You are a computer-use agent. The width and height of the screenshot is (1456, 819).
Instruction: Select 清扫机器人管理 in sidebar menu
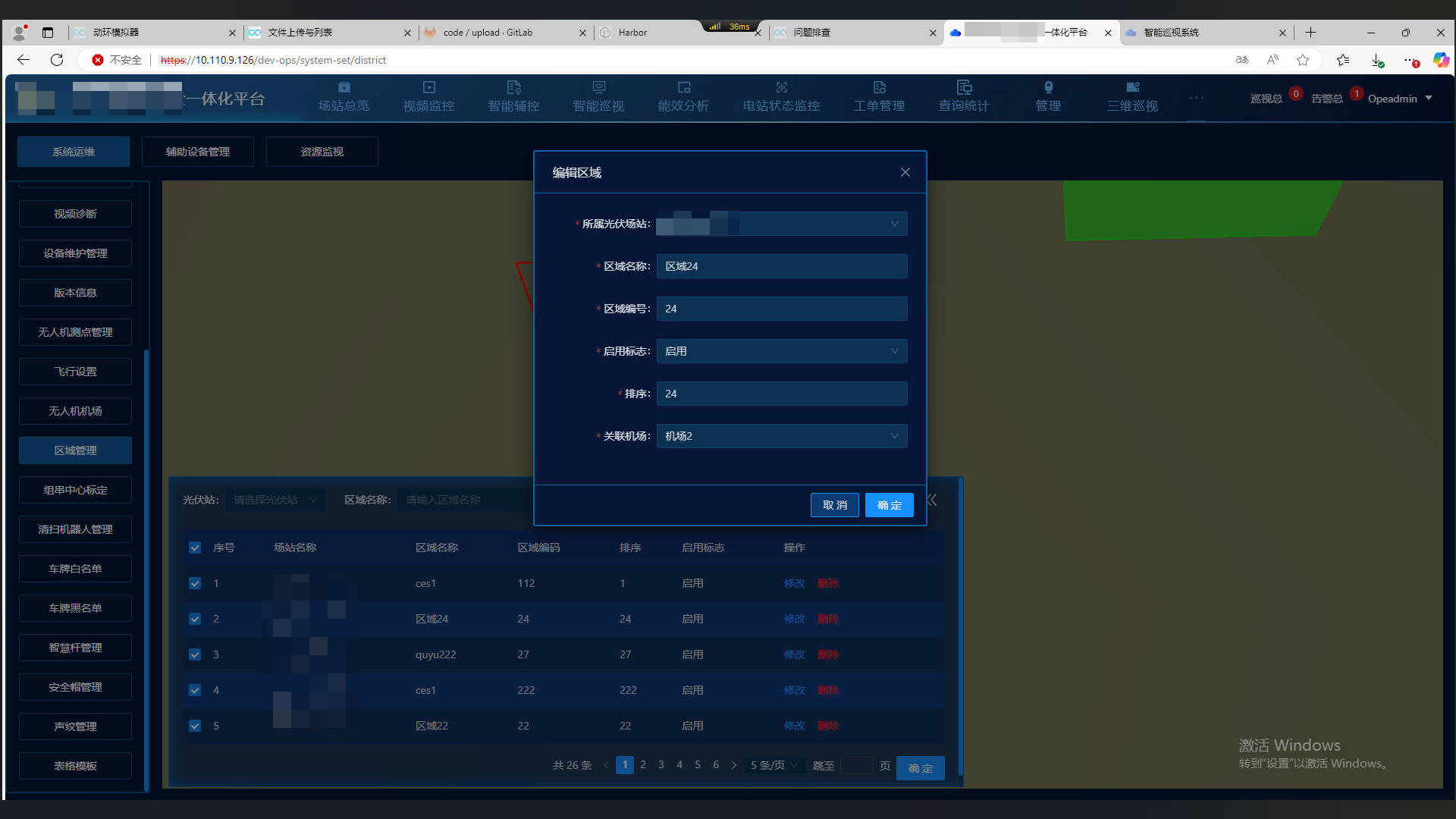coord(75,529)
